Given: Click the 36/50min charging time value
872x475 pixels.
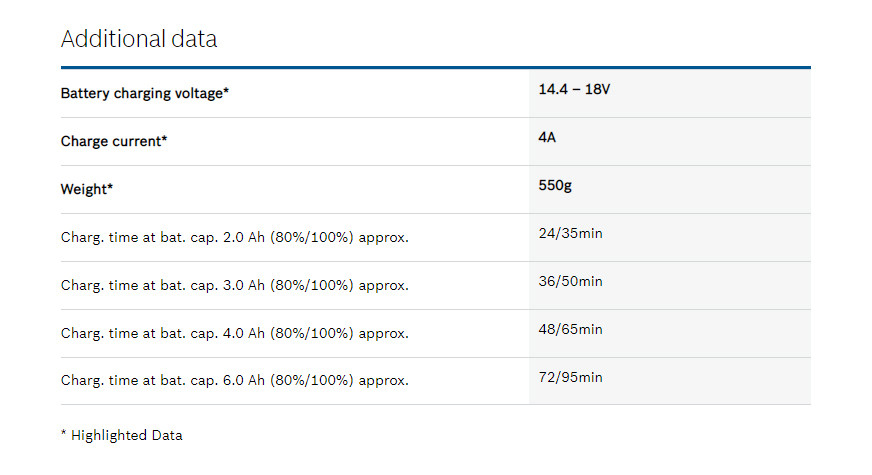Looking at the screenshot, I should point(570,281).
